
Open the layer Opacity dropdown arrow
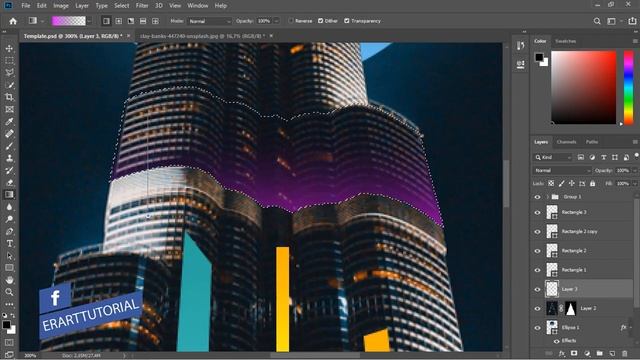(634, 170)
